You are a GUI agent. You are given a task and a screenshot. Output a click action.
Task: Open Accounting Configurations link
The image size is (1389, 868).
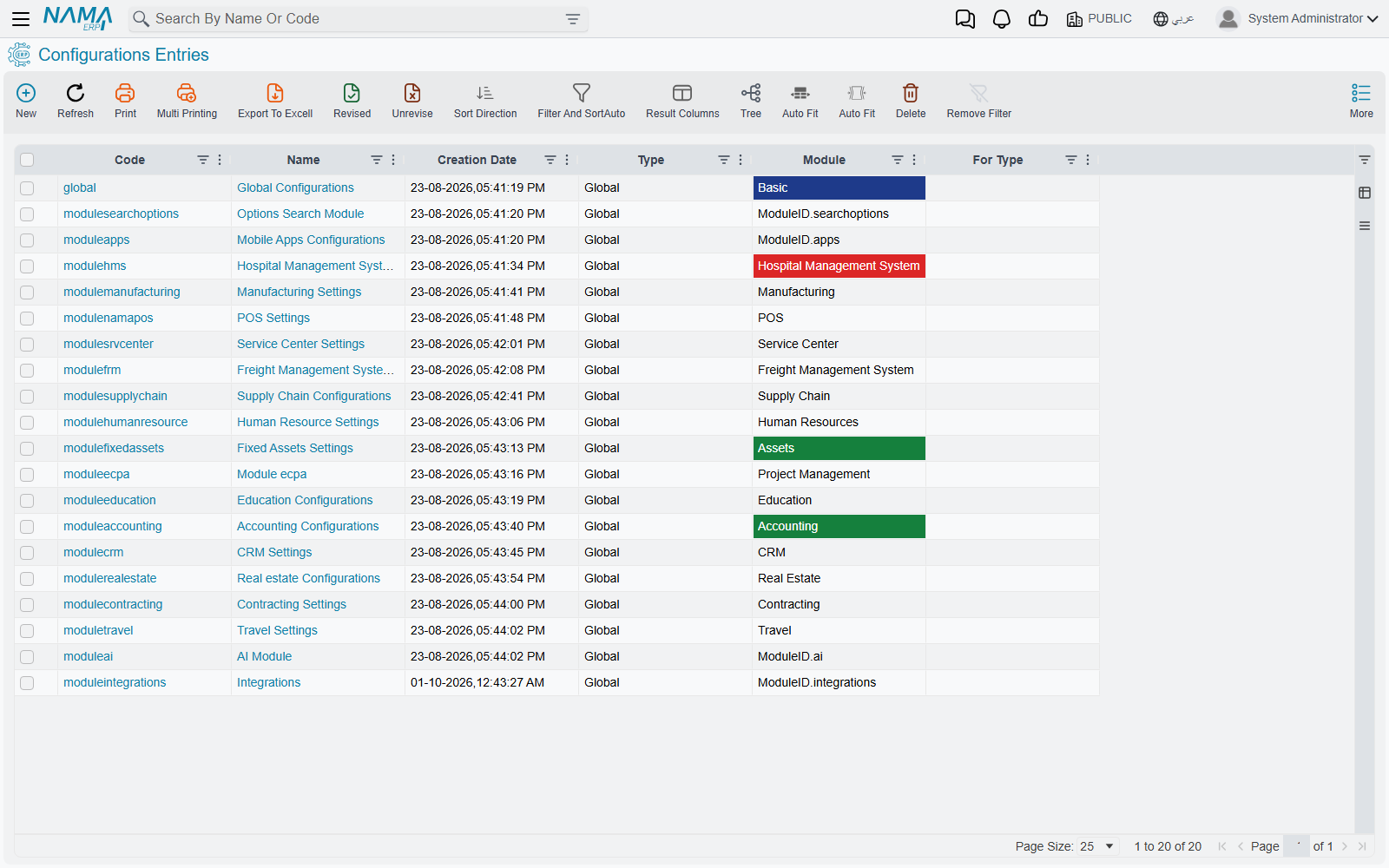click(307, 526)
